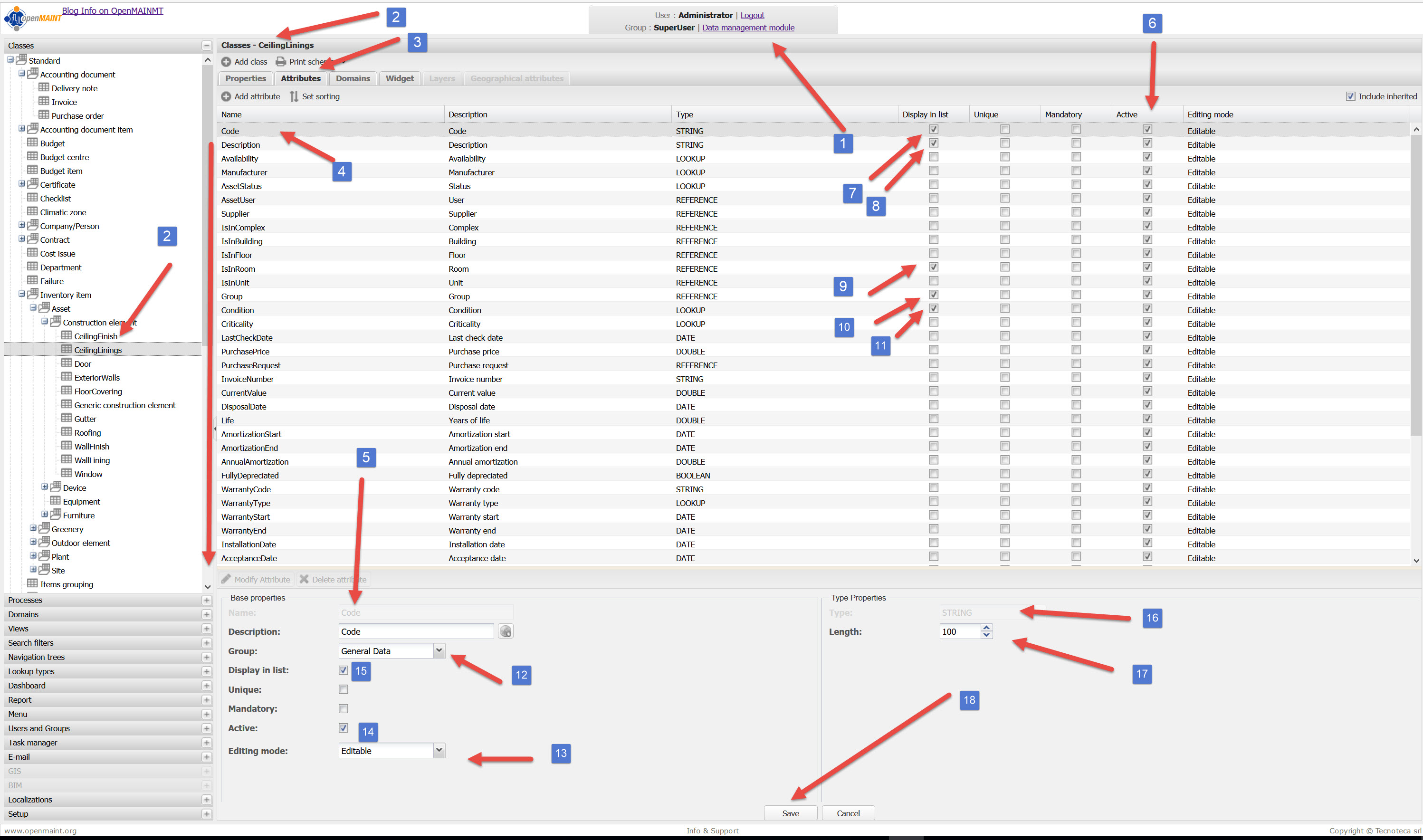Viewport: 1423px width, 840px height.
Task: Click the Save button
Action: 790,813
